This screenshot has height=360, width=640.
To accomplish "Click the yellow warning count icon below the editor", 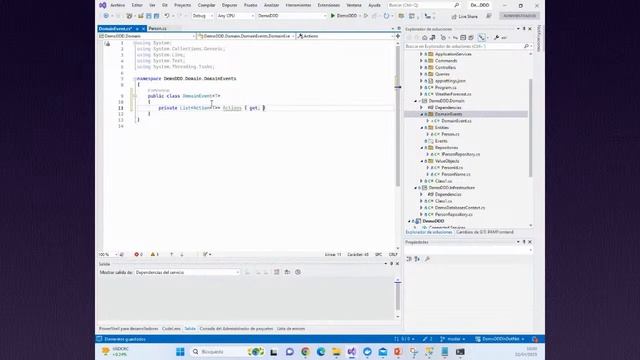I will tap(154, 254).
